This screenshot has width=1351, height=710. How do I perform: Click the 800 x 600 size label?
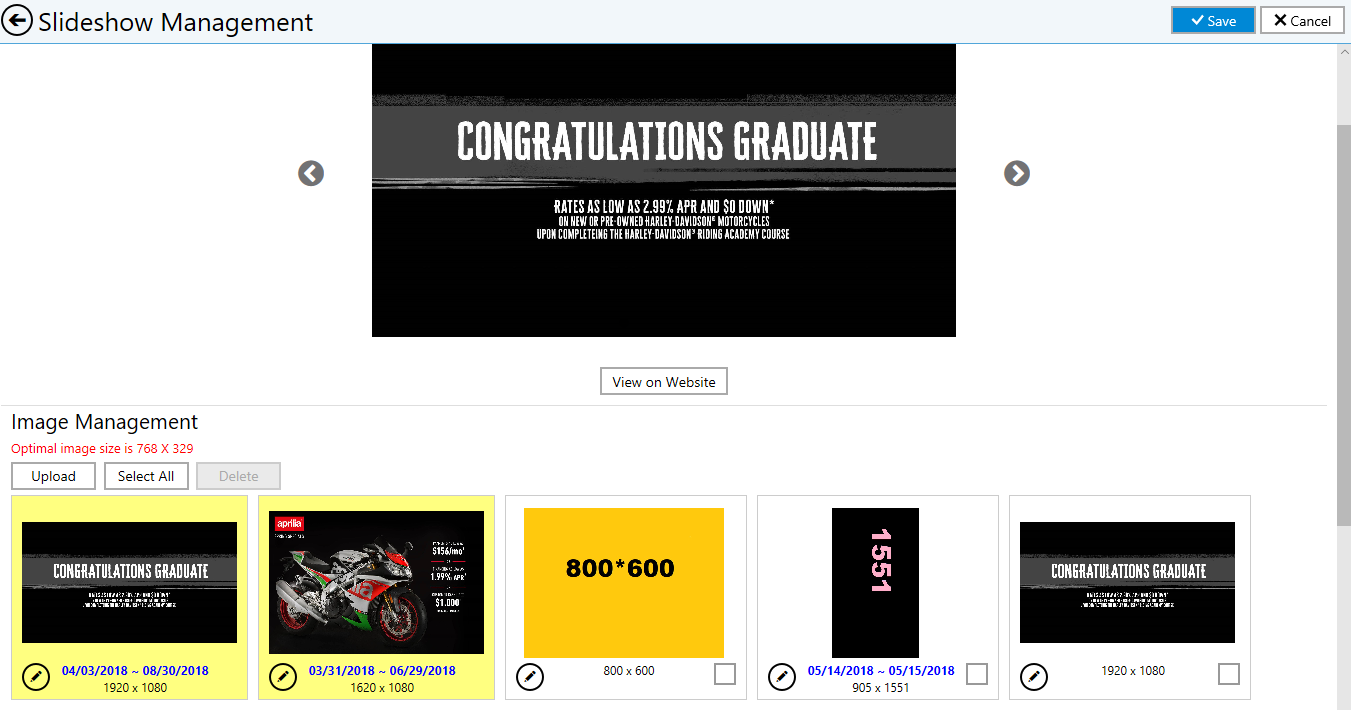tap(629, 671)
